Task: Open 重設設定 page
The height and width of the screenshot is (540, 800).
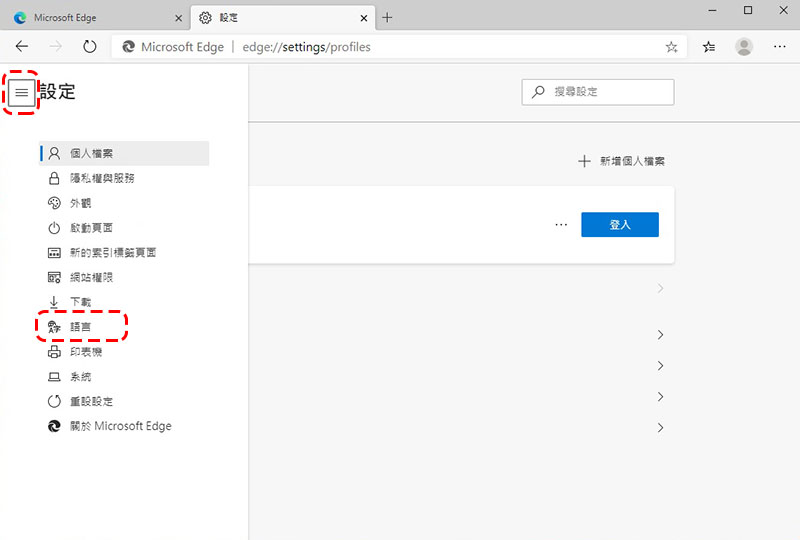Action: 124,401
